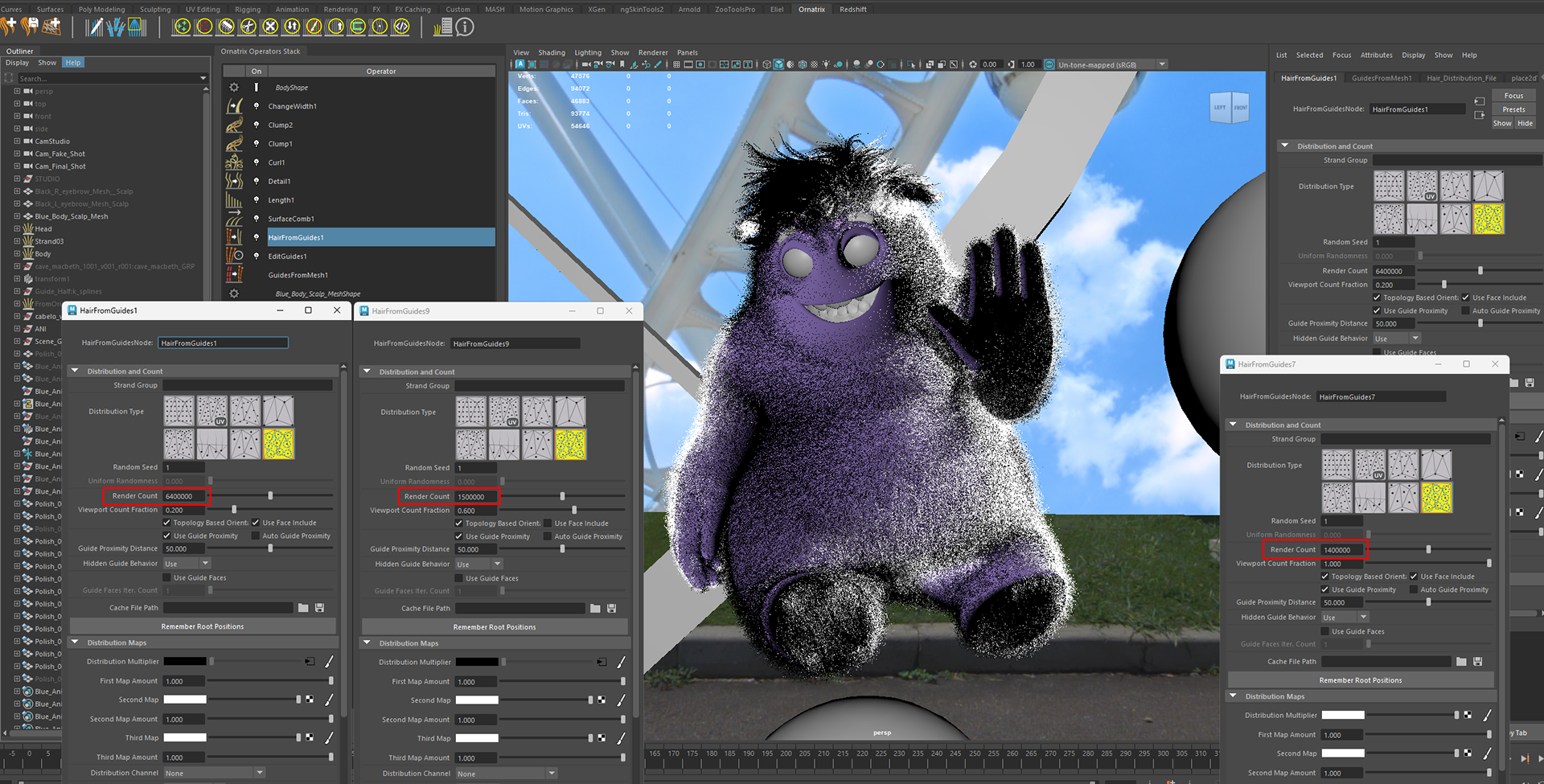The width and height of the screenshot is (1544, 784).
Task: Toggle Use Face Include in HairFromGuides1 window
Action: 256,523
